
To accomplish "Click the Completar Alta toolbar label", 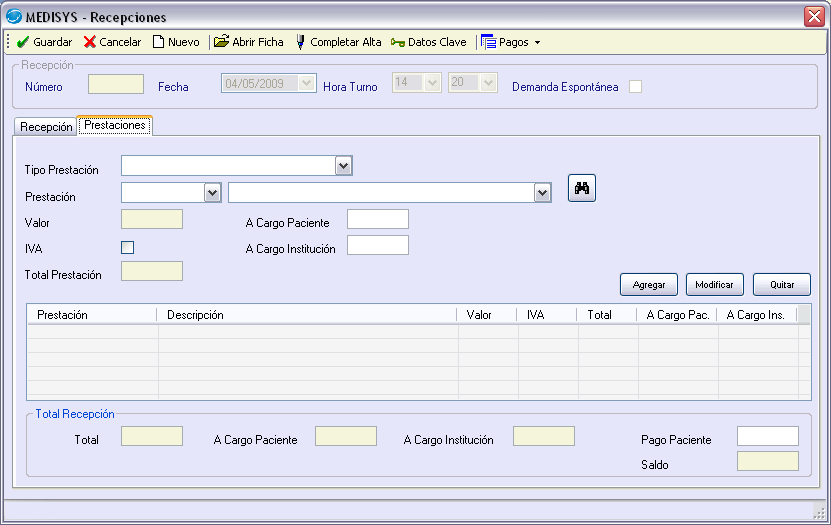I will click(346, 42).
